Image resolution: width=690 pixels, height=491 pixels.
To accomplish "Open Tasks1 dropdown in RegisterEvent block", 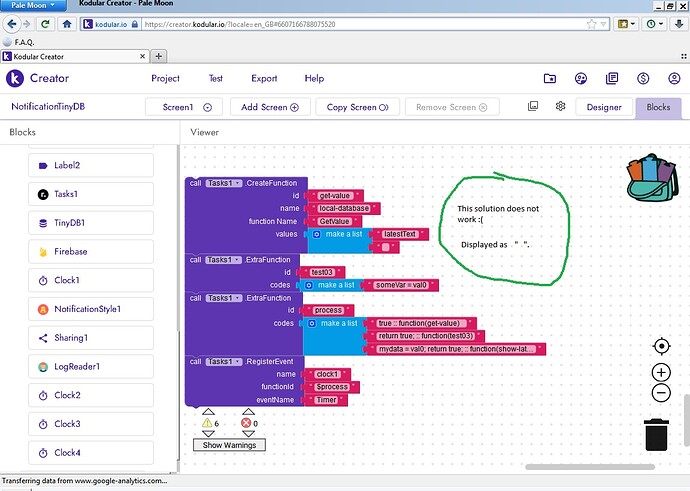I will [224, 362].
